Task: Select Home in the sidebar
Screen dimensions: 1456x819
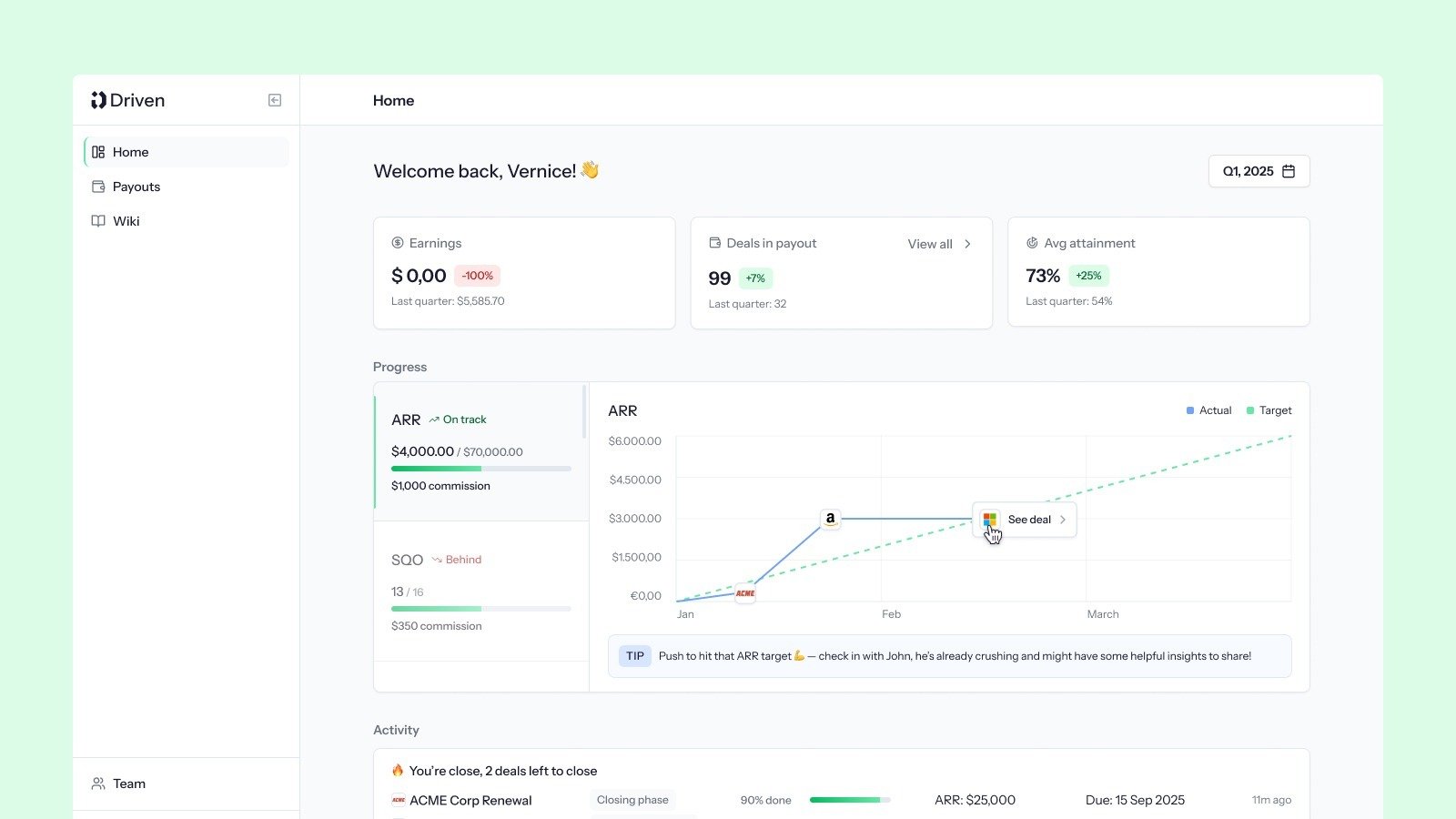Action: point(131,152)
